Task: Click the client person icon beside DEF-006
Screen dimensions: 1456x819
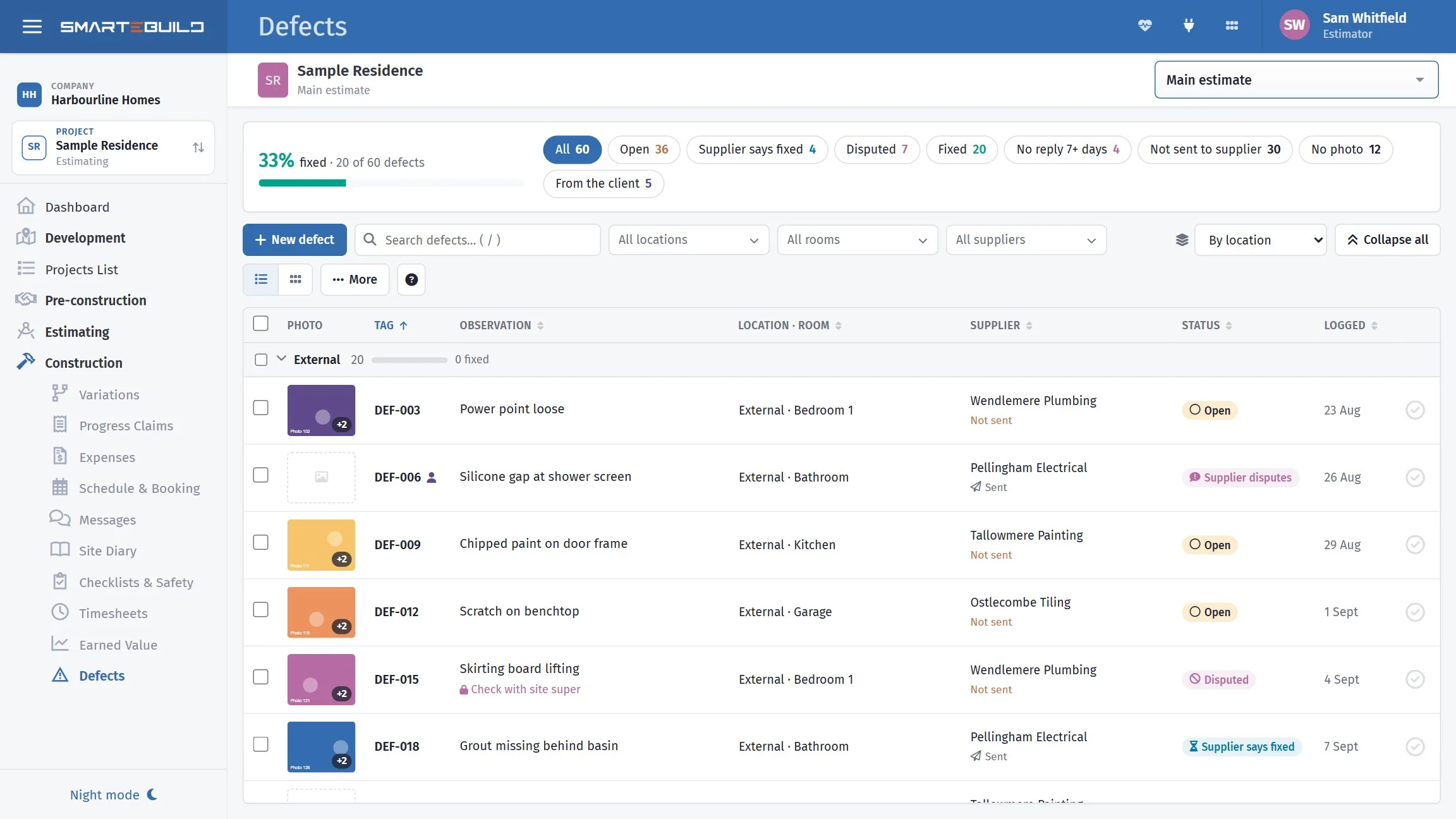Action: (432, 478)
